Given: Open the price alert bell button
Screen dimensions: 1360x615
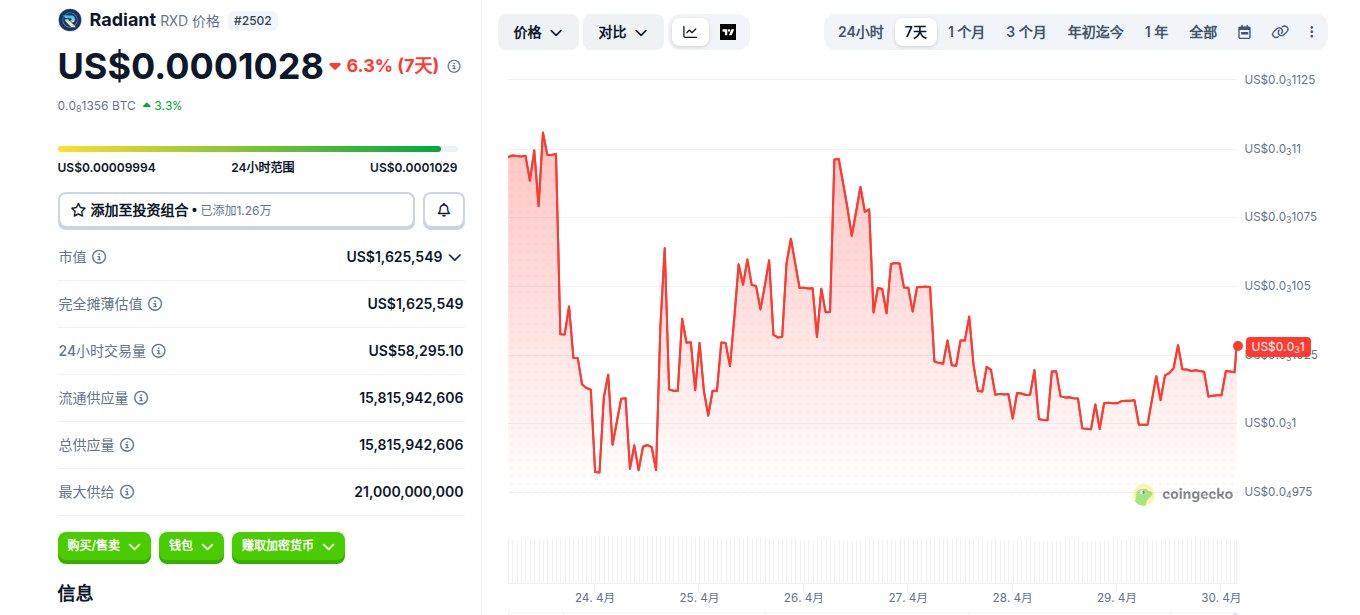Looking at the screenshot, I should coord(444,210).
